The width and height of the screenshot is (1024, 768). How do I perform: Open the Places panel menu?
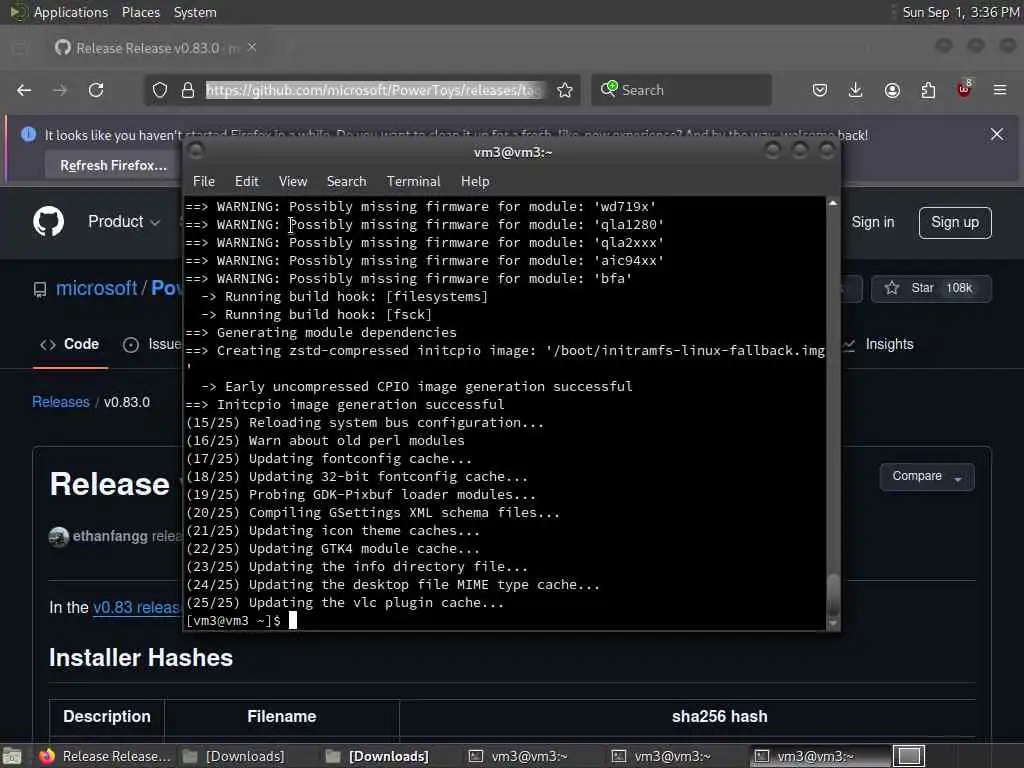[x=140, y=12]
